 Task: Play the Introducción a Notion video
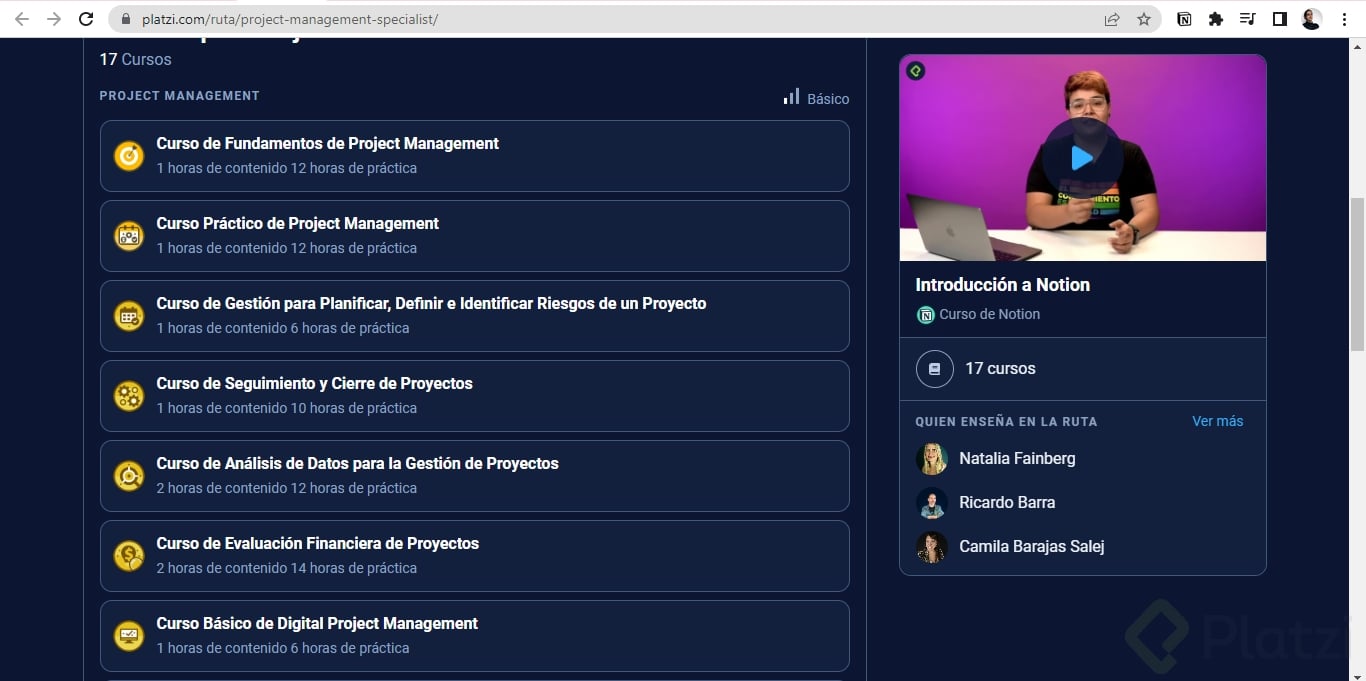(1083, 157)
